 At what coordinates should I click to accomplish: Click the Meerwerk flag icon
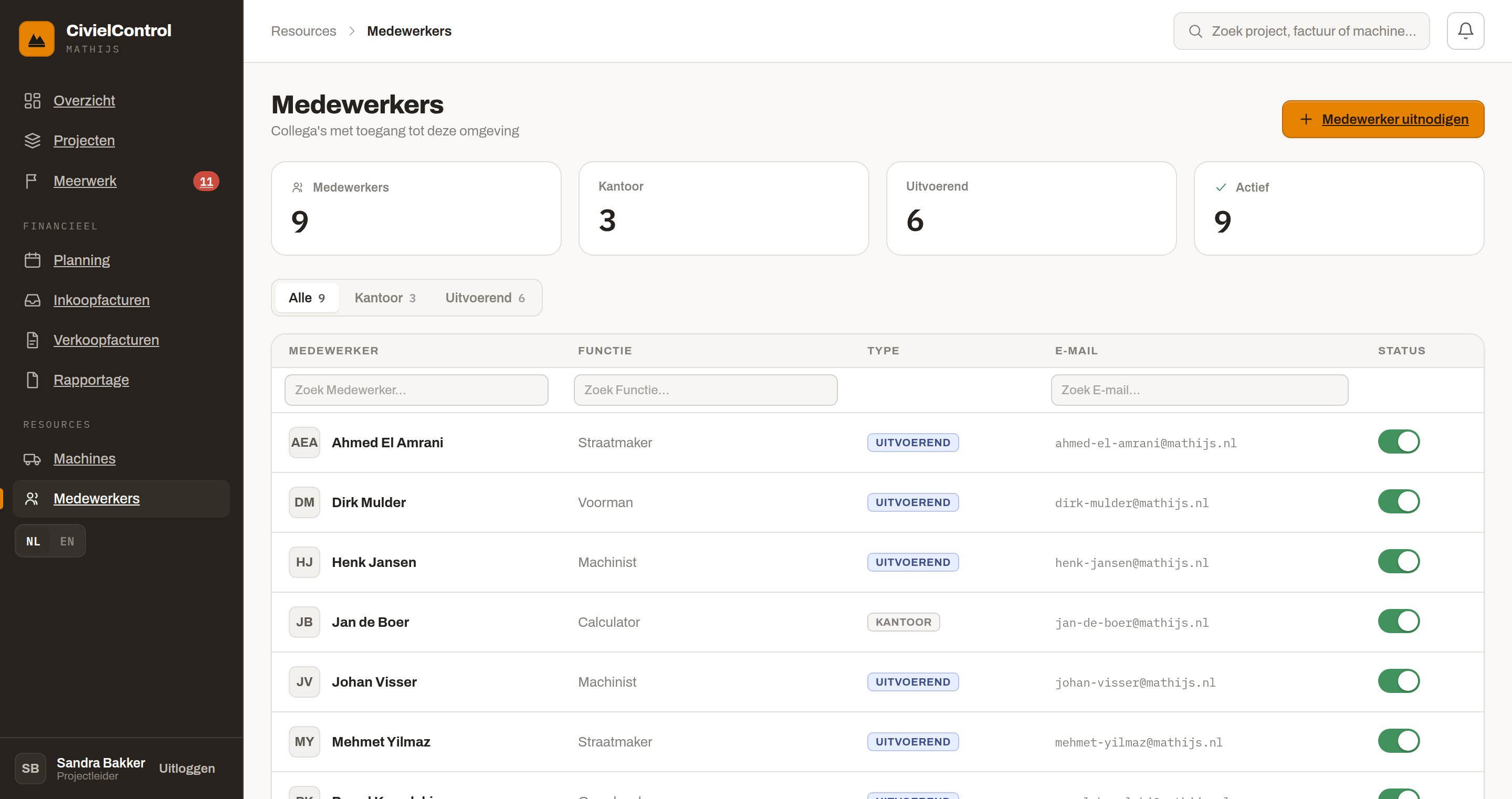[x=32, y=181]
